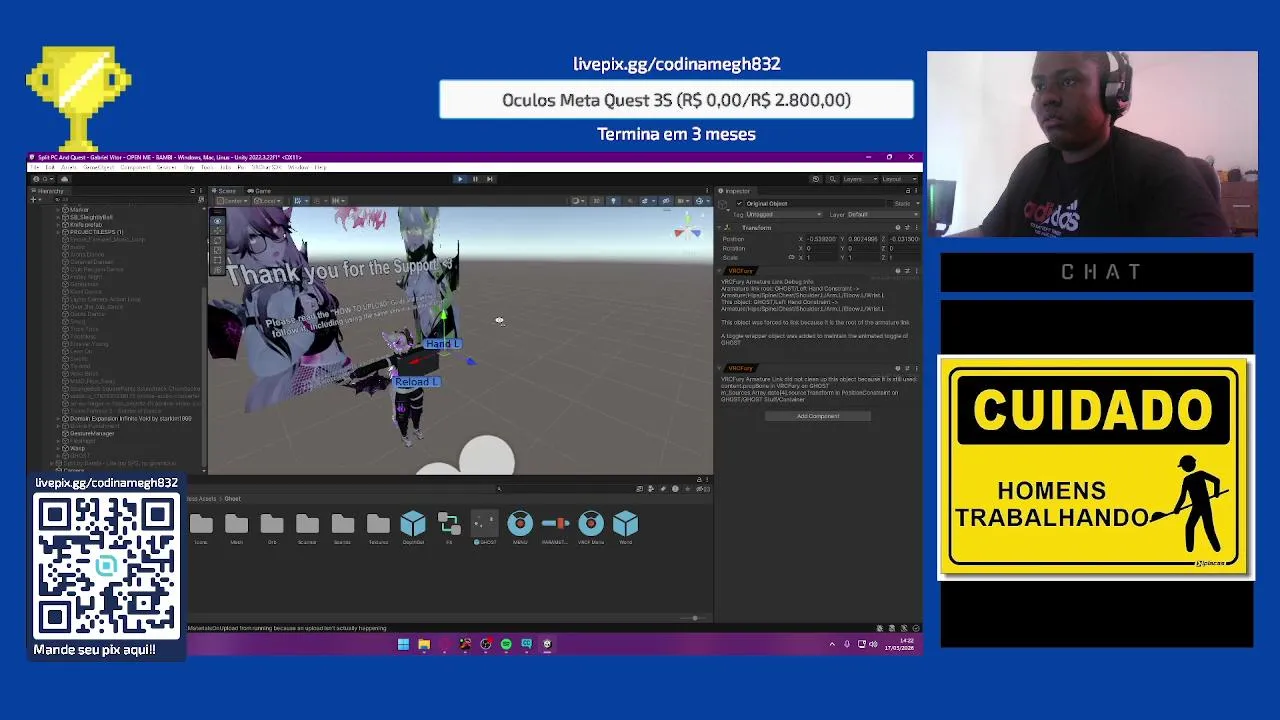Select the combined Transform tool in Scene
Image resolution: width=1280 pixels, height=720 pixels.
pyautogui.click(x=217, y=270)
